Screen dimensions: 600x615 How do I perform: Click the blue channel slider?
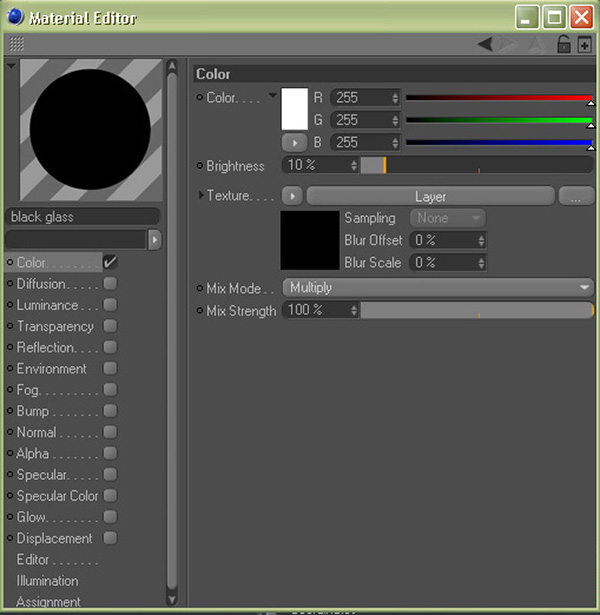[x=499, y=142]
